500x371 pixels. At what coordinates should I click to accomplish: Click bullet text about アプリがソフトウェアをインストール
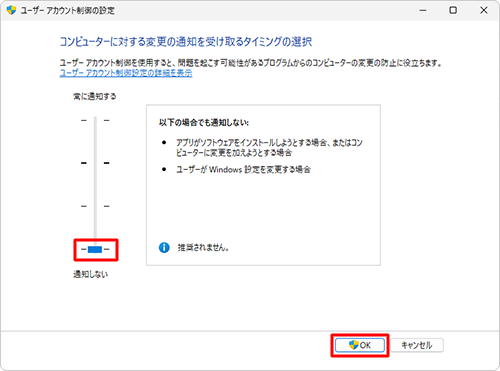pos(269,148)
